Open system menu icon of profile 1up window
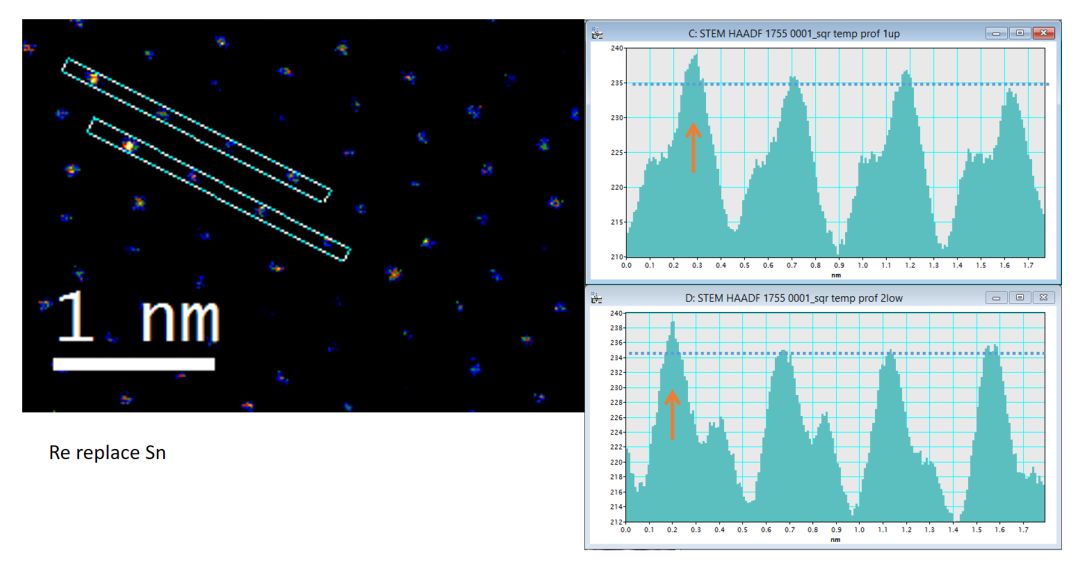The height and width of the screenshot is (585, 1080). (597, 33)
